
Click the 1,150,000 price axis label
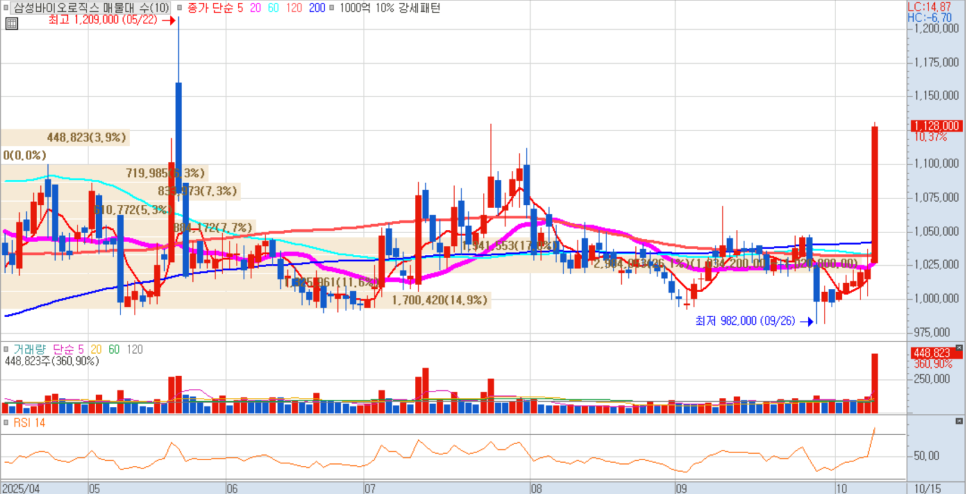[936, 96]
